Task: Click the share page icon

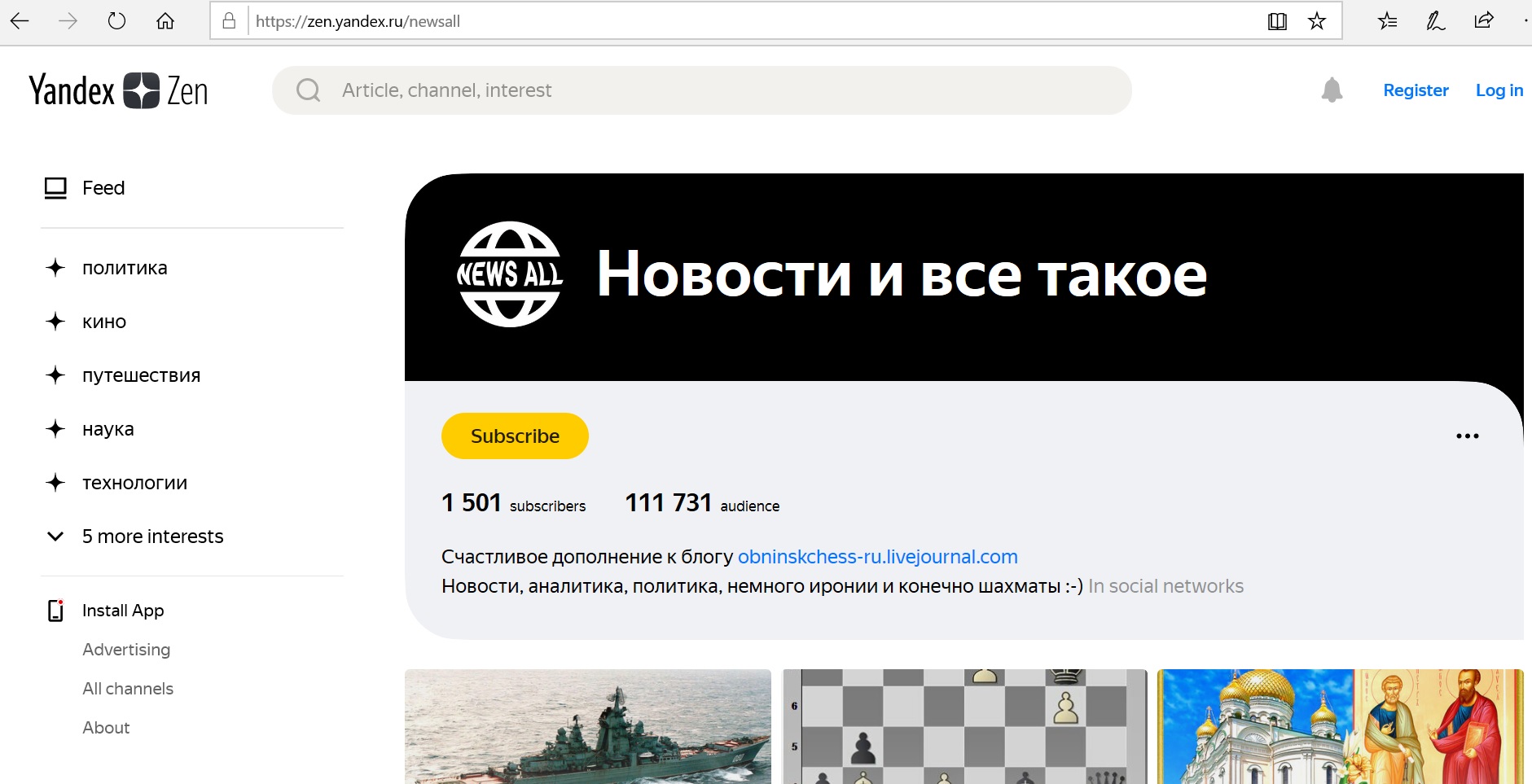Action: (1484, 21)
